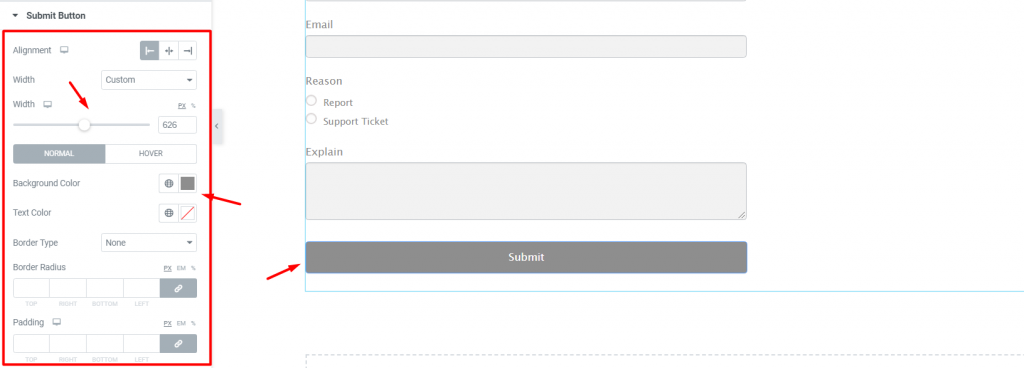The height and width of the screenshot is (368, 1024).
Task: Select the Report radio option
Action: click(312, 100)
